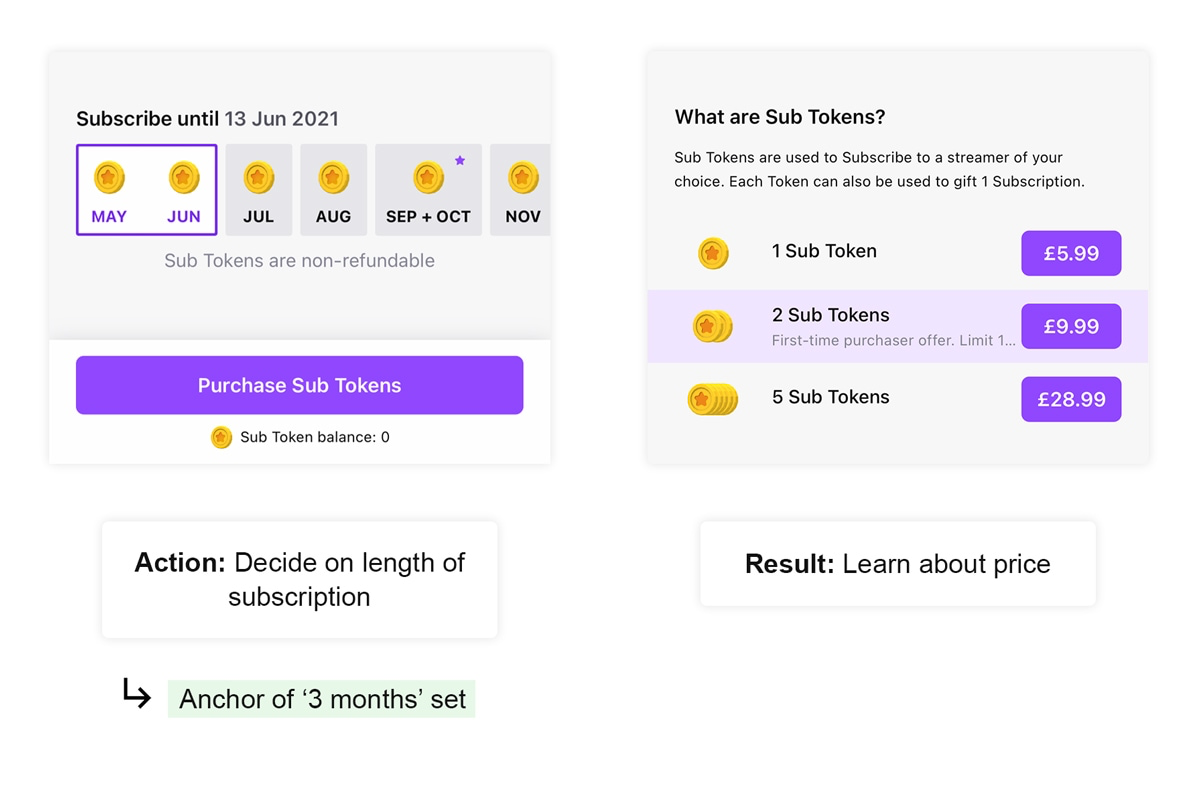Click the Sub Tokens are non-refundable notice

click(299, 261)
